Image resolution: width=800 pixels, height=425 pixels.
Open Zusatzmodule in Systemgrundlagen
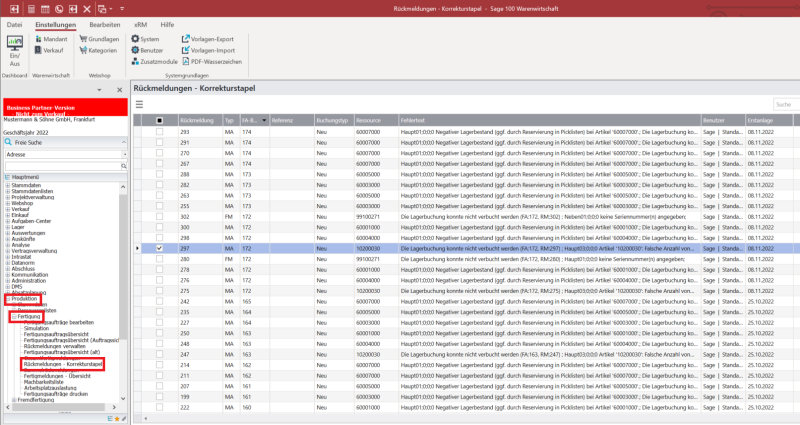tap(157, 61)
